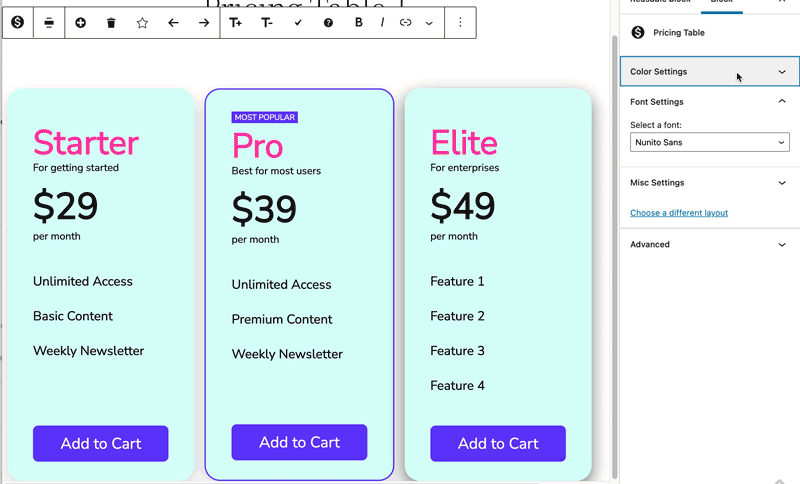Open the block alignment options
Screen dimensions: 800x484
pos(49,22)
